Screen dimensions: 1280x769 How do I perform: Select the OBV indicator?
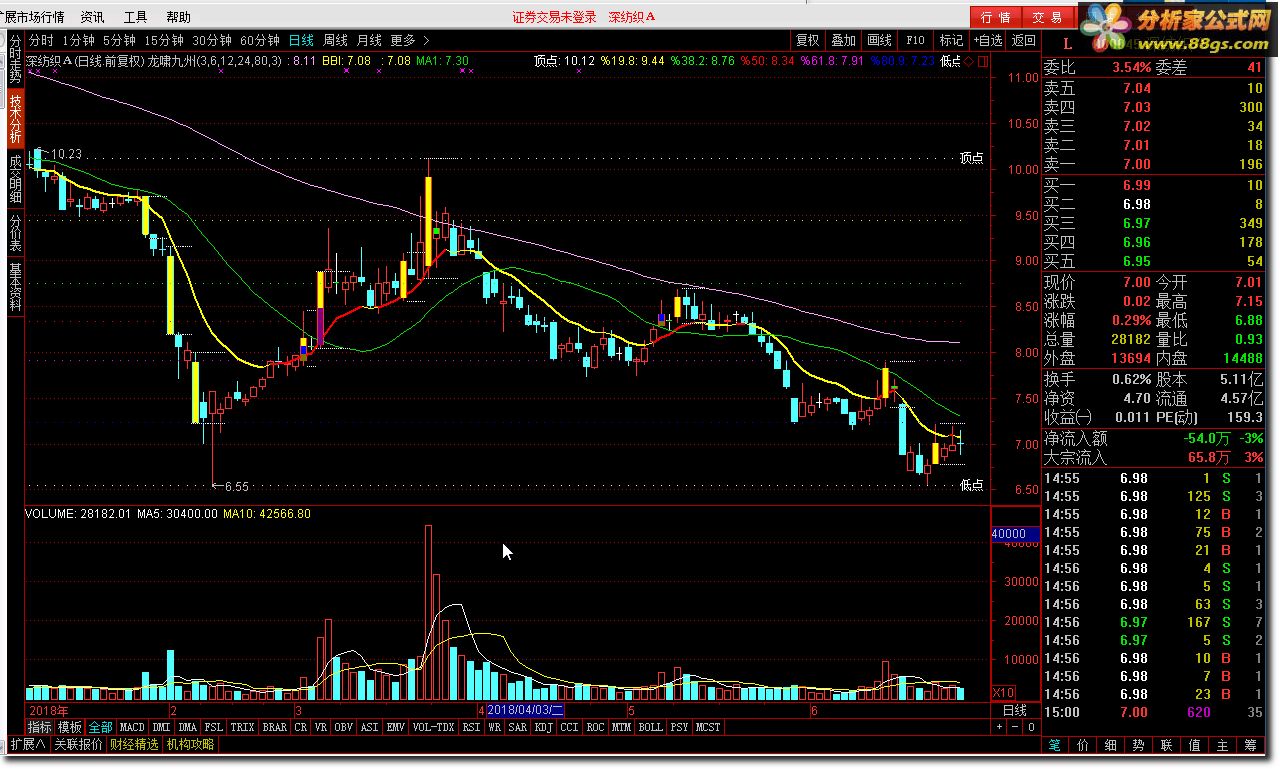tap(343, 727)
